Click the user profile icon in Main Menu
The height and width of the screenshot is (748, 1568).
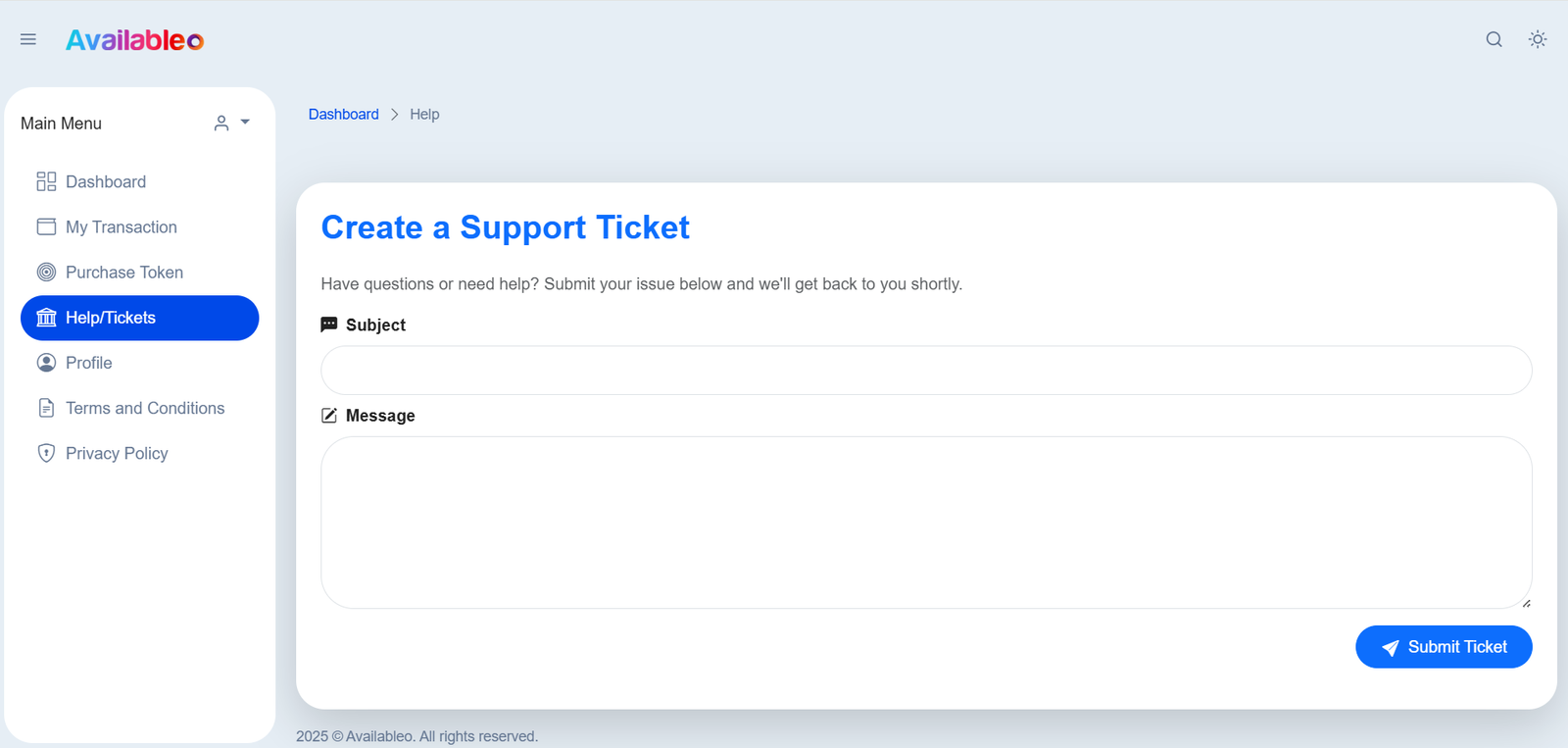(x=221, y=123)
